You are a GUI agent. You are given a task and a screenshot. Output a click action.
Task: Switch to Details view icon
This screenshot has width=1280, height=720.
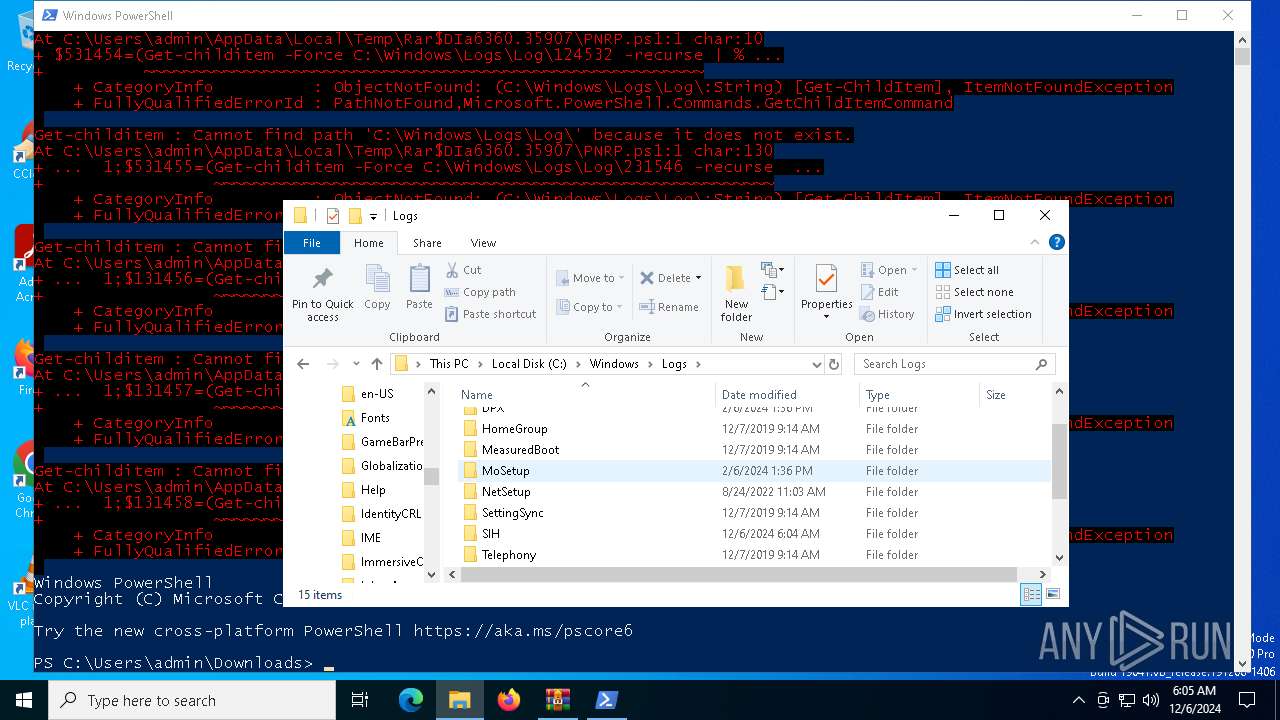coord(1031,595)
